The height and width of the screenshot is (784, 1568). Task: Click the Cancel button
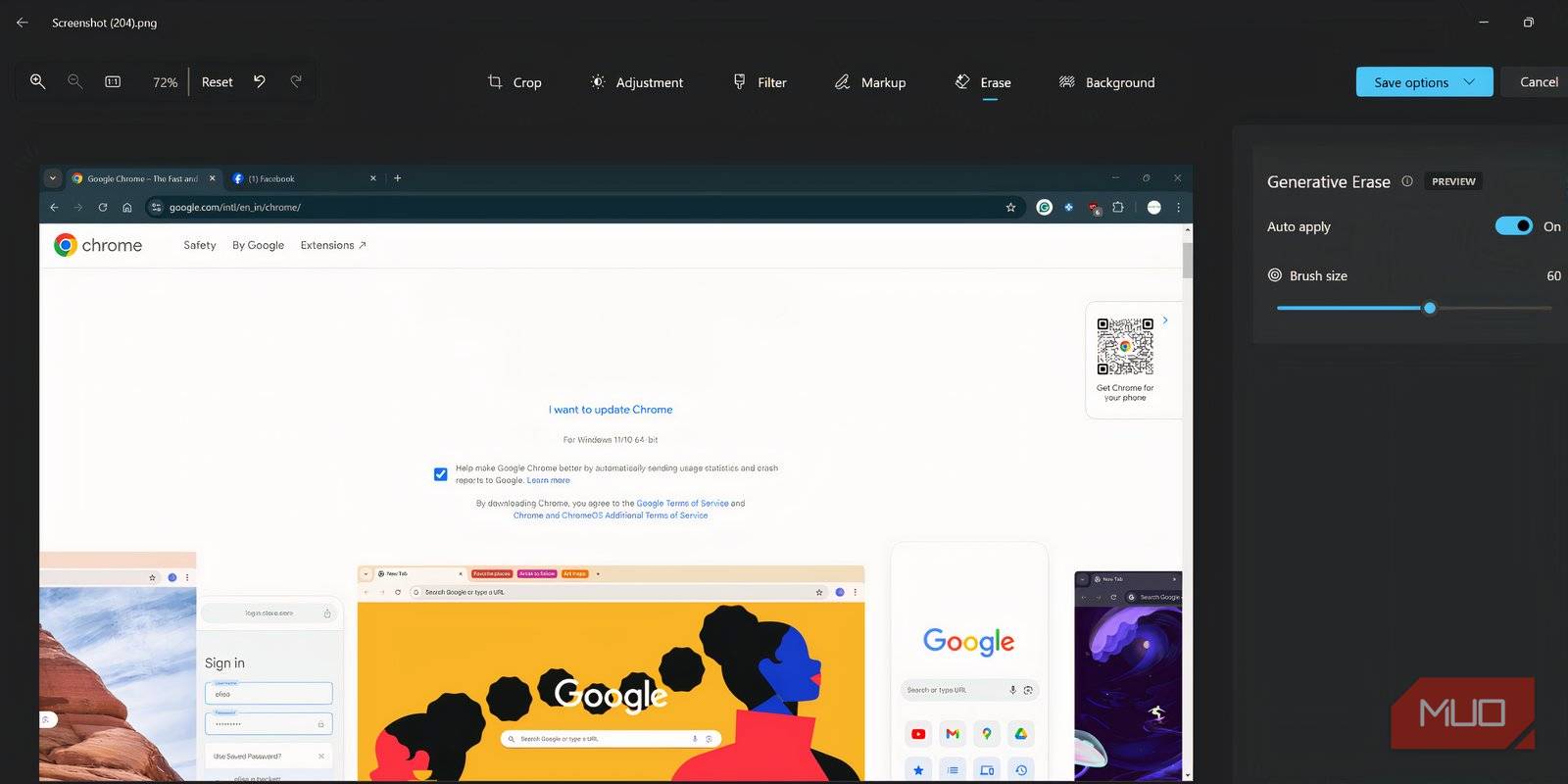click(1538, 82)
